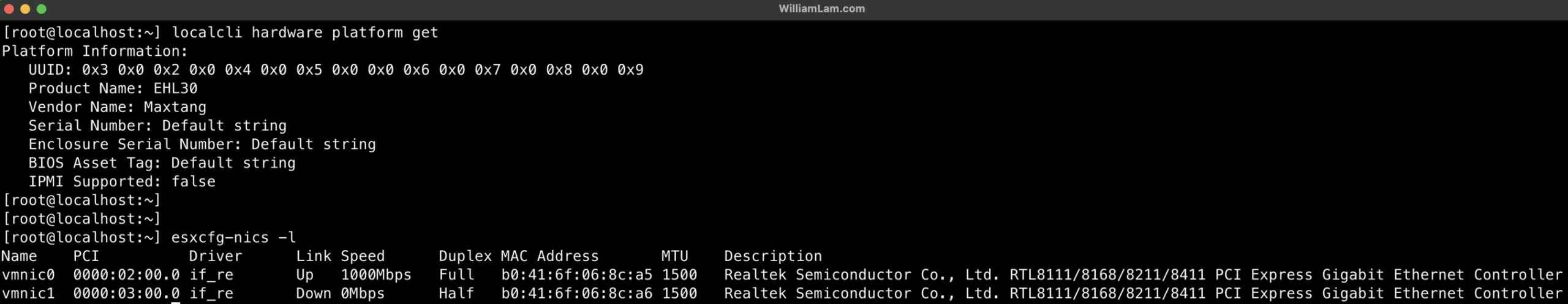Minimize the window using the yellow button
Image resolution: width=1568 pixels, height=304 pixels.
25,9
